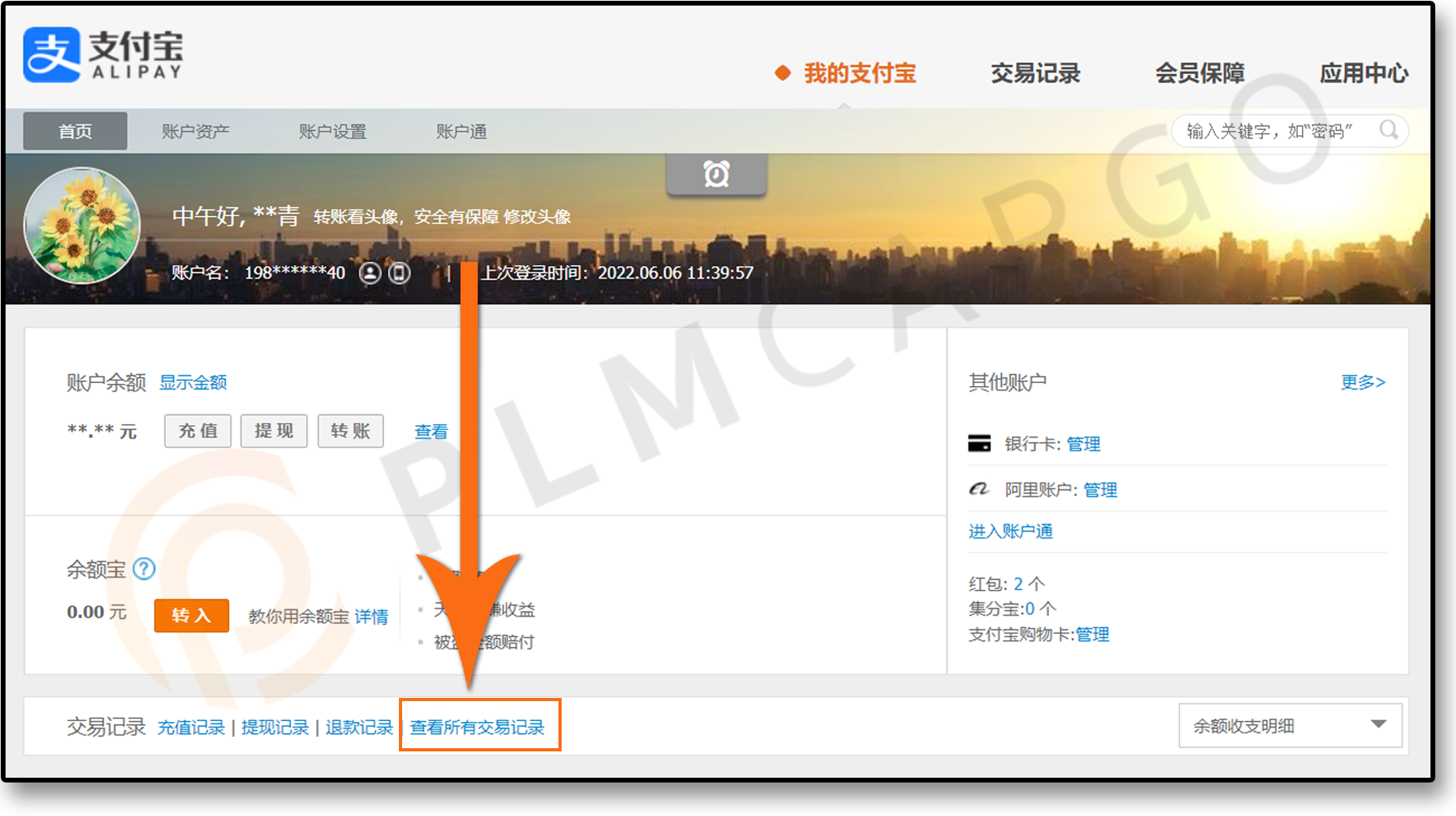
Task: Click 显示金额 to reveal balance
Action: pyautogui.click(x=193, y=382)
